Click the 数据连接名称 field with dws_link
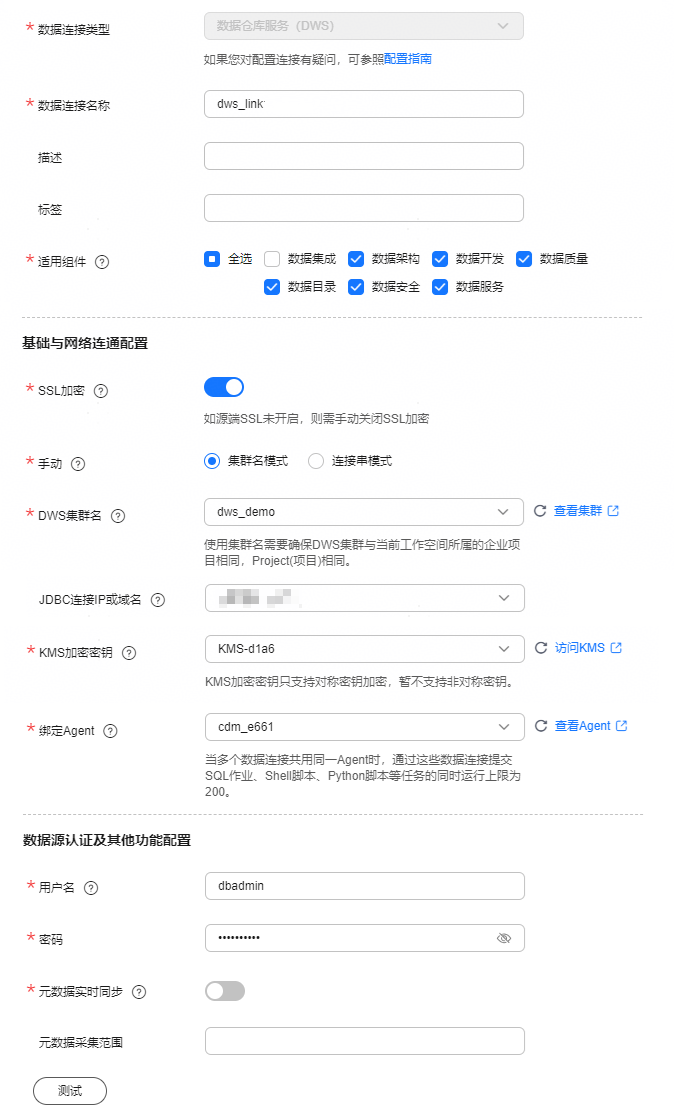Viewport: 674px width, 1111px height. [x=364, y=104]
